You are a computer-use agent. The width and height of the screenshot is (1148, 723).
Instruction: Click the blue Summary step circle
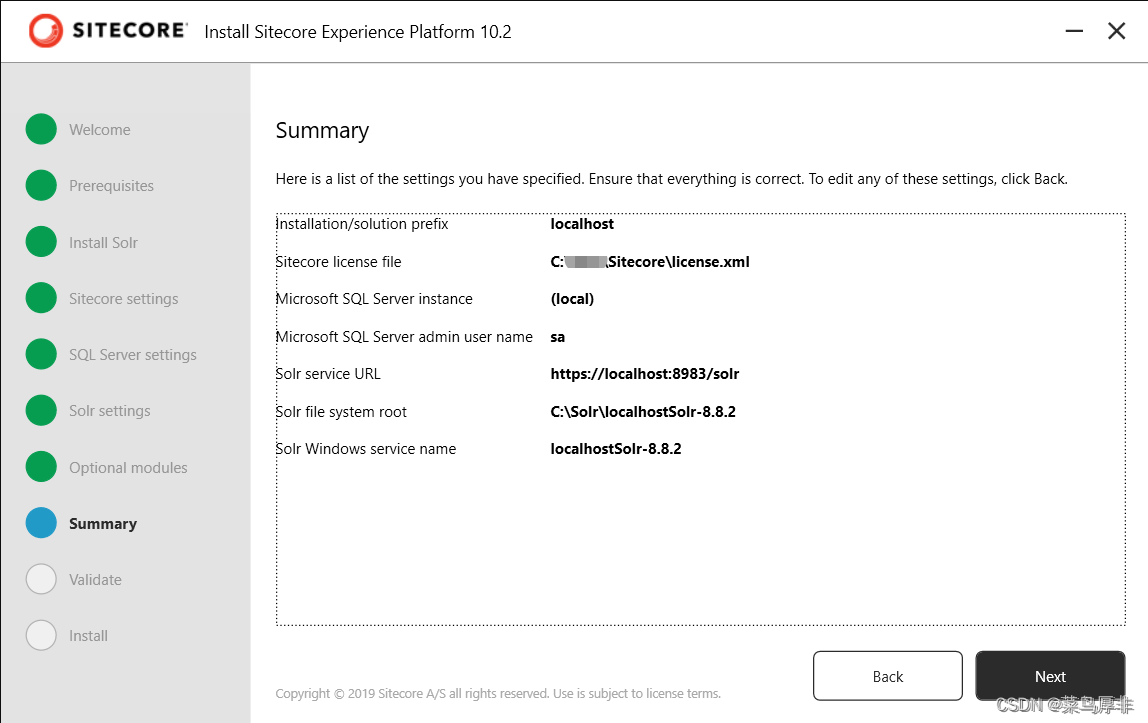(x=41, y=523)
